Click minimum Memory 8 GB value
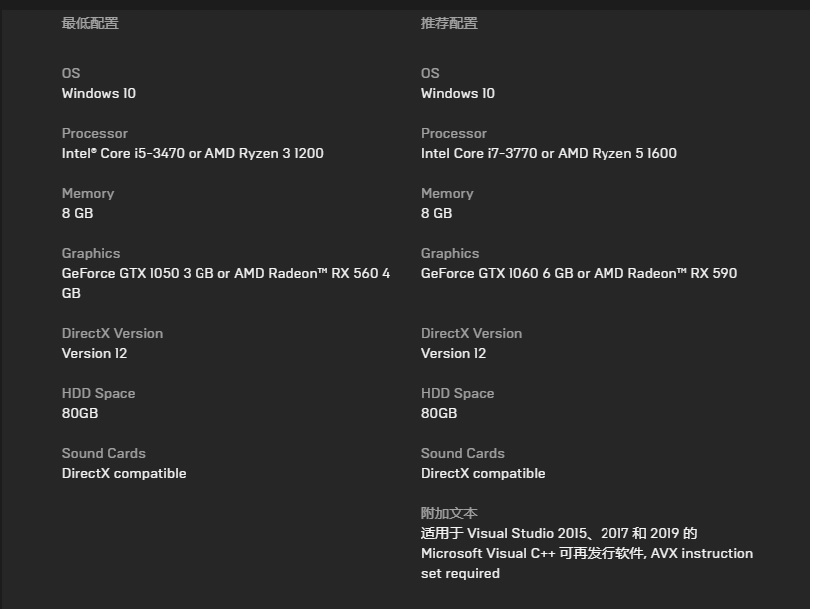Screen dimensions: 821x609 [77, 214]
